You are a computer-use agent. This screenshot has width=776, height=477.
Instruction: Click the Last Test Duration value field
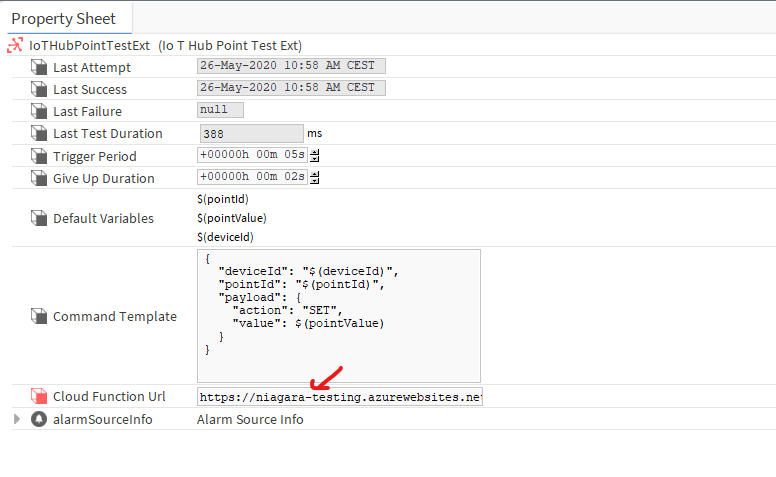(x=250, y=133)
